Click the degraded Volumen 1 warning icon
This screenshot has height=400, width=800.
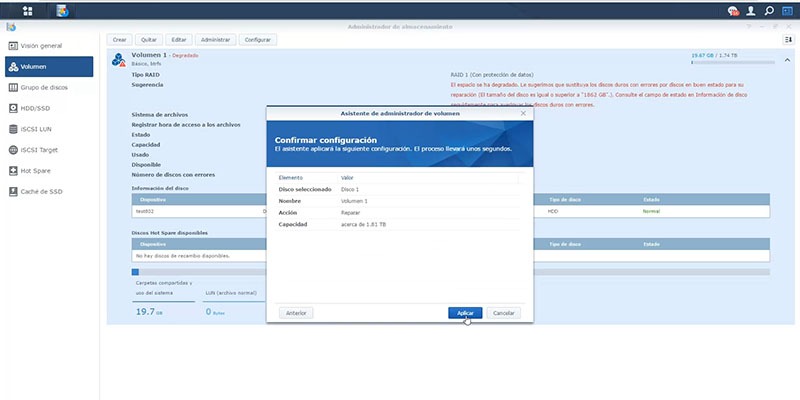tap(119, 60)
